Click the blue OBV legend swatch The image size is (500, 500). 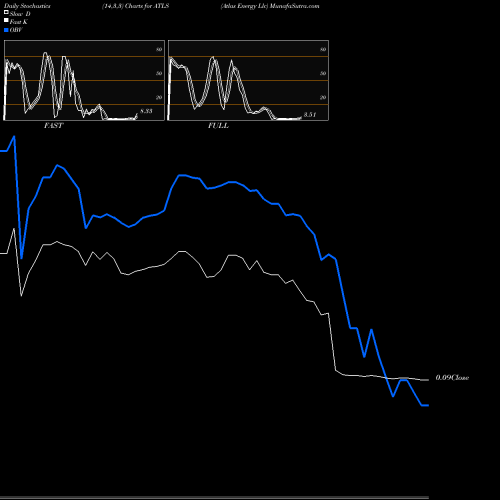6,30
